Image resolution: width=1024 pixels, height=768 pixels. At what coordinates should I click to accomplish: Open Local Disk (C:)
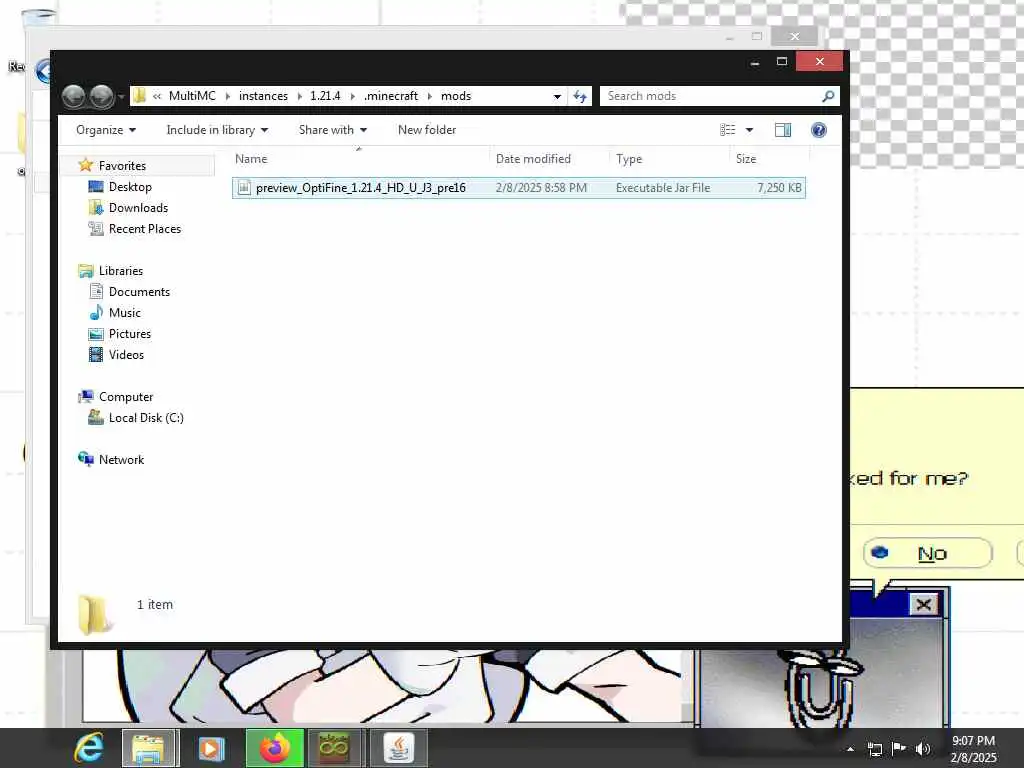pos(146,418)
